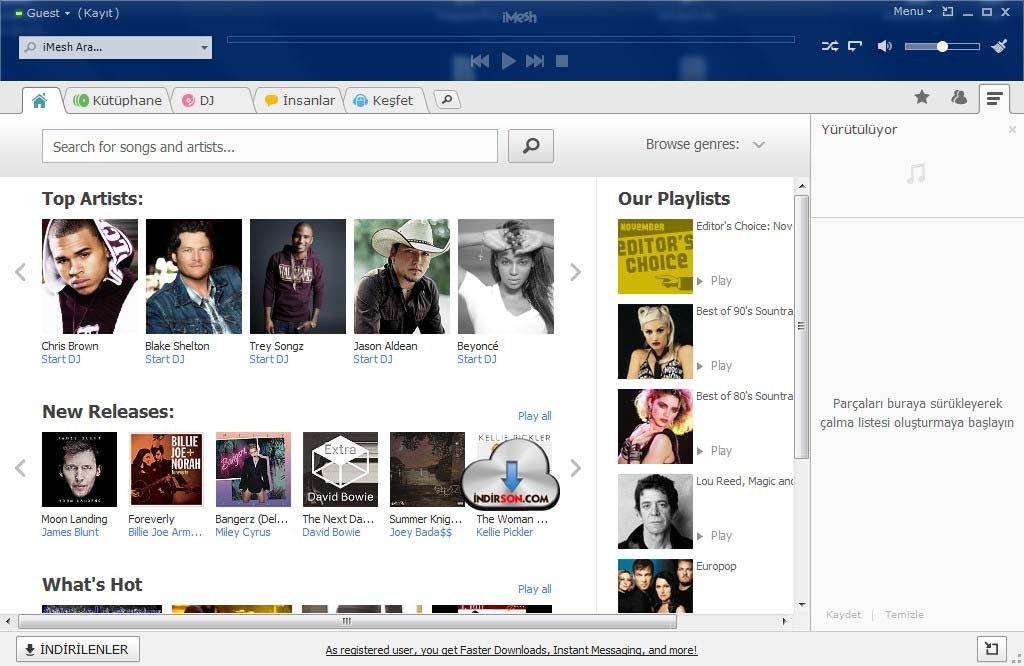Click the vertical scrollbar down arrow
Screen dimensions: 1024x666
[802, 605]
